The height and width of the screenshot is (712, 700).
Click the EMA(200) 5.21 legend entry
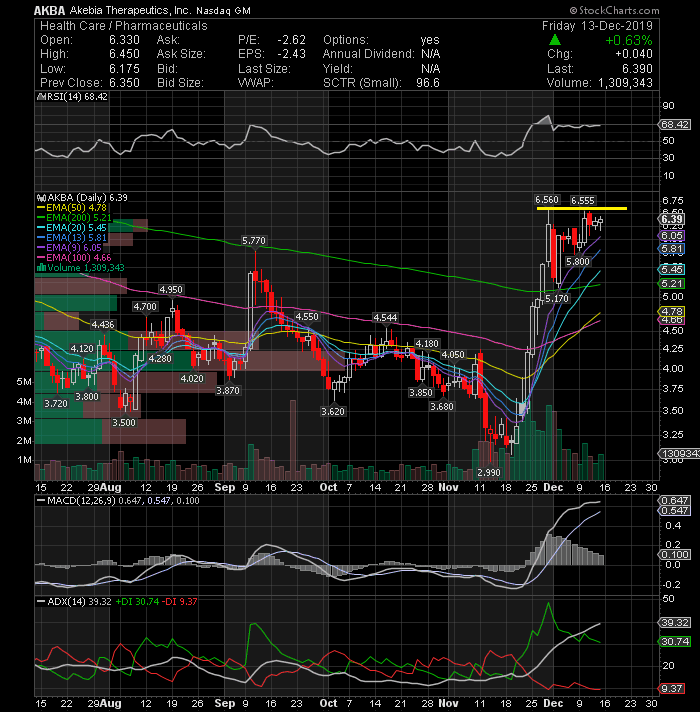[74, 218]
